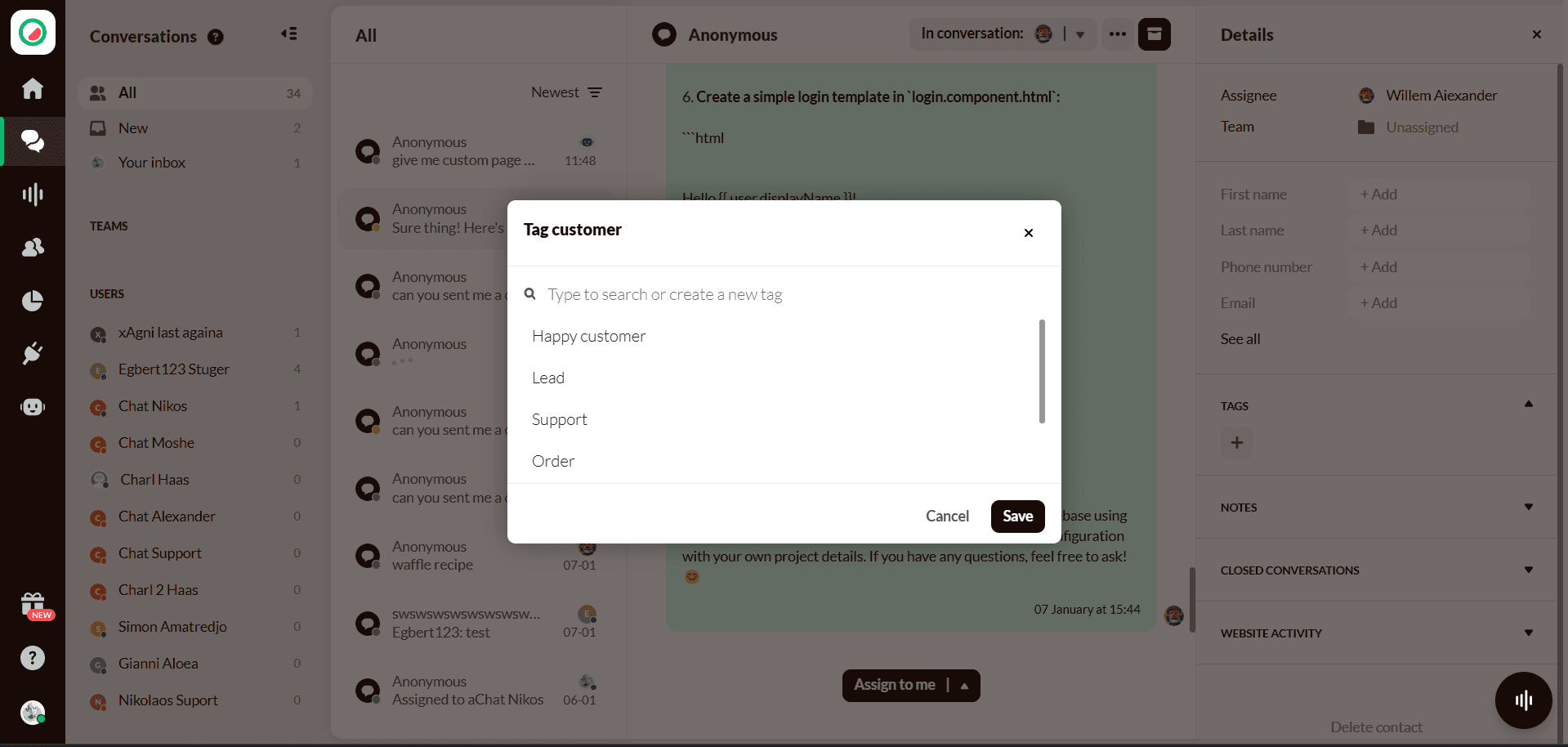The height and width of the screenshot is (747, 1568).
Task: Open the In conversation dropdown arrow
Action: 1080,34
